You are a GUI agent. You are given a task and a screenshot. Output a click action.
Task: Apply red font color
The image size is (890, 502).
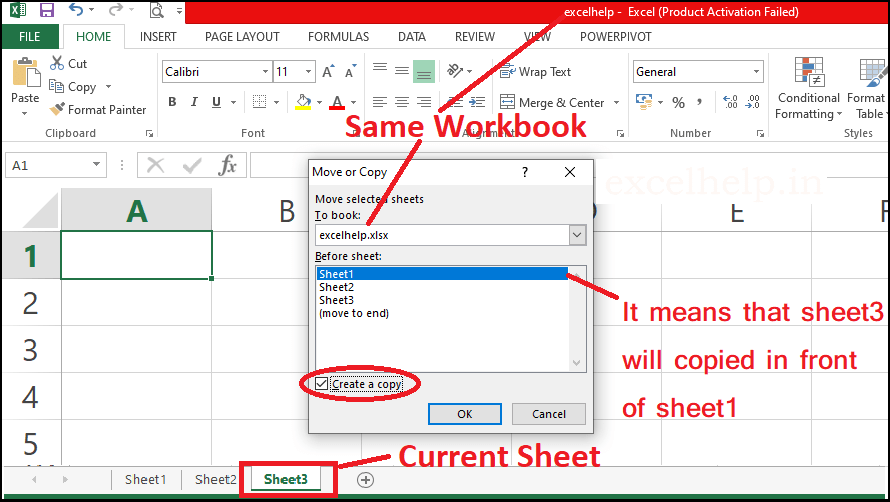tap(337, 102)
